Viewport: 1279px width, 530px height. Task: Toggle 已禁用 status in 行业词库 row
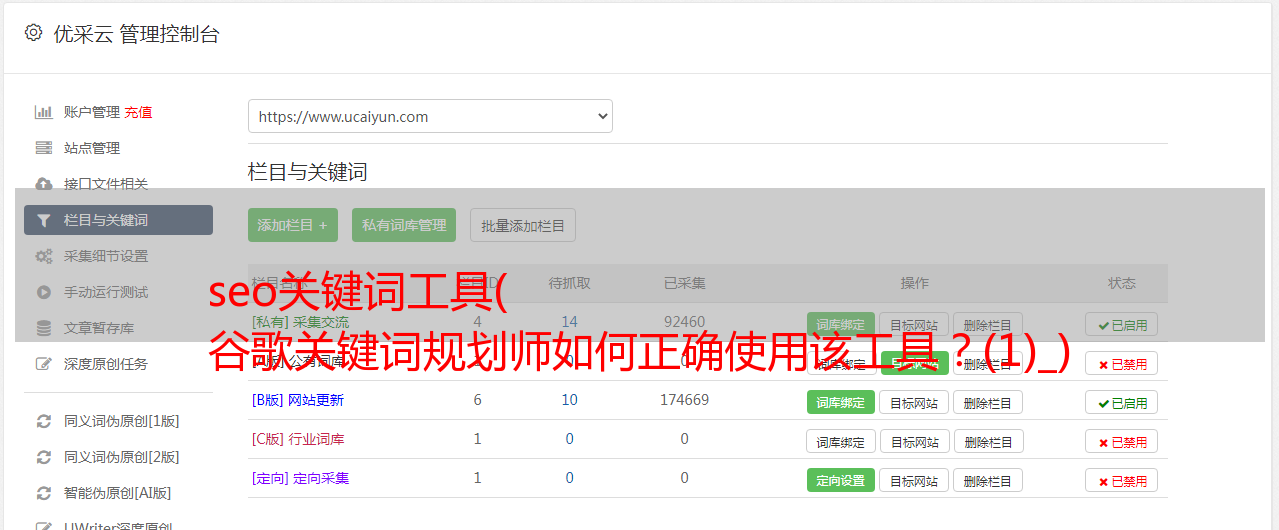[1122, 441]
